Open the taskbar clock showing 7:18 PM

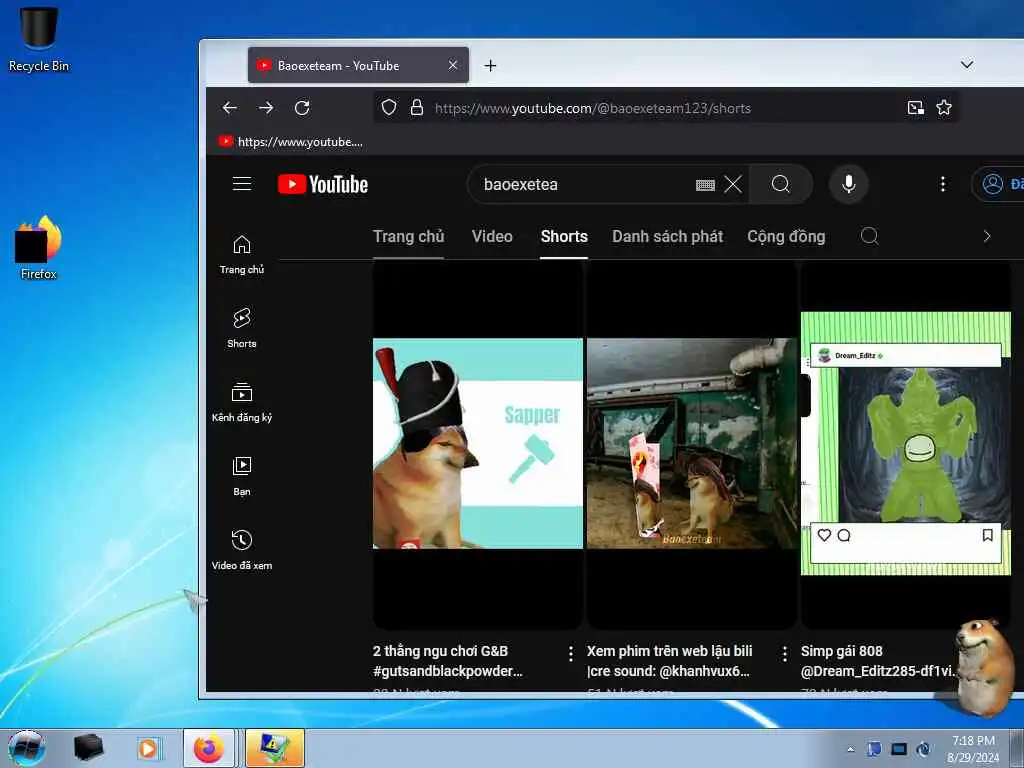[x=973, y=749]
